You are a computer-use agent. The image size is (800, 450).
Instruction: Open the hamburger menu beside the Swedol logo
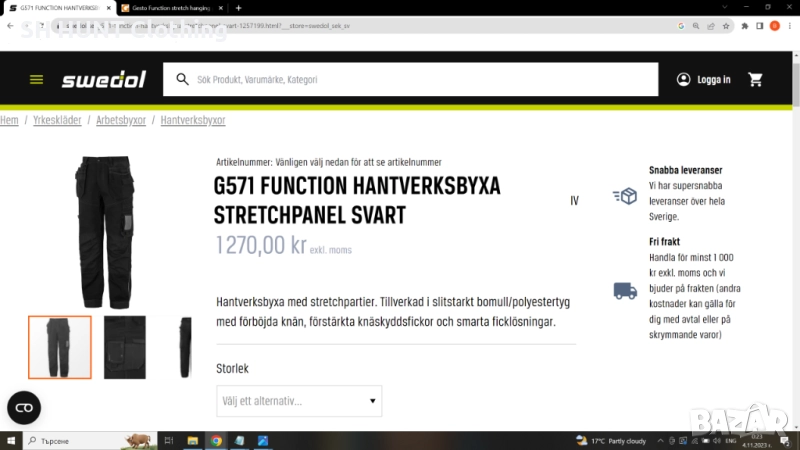pos(36,80)
